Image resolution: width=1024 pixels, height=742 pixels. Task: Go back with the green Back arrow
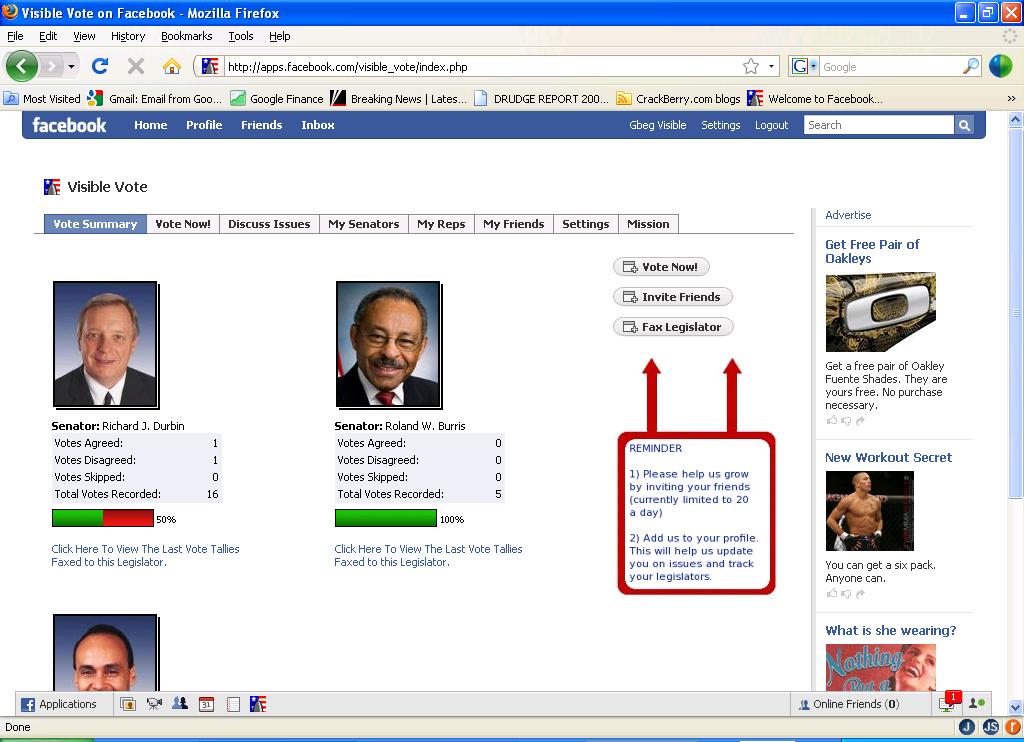point(22,66)
